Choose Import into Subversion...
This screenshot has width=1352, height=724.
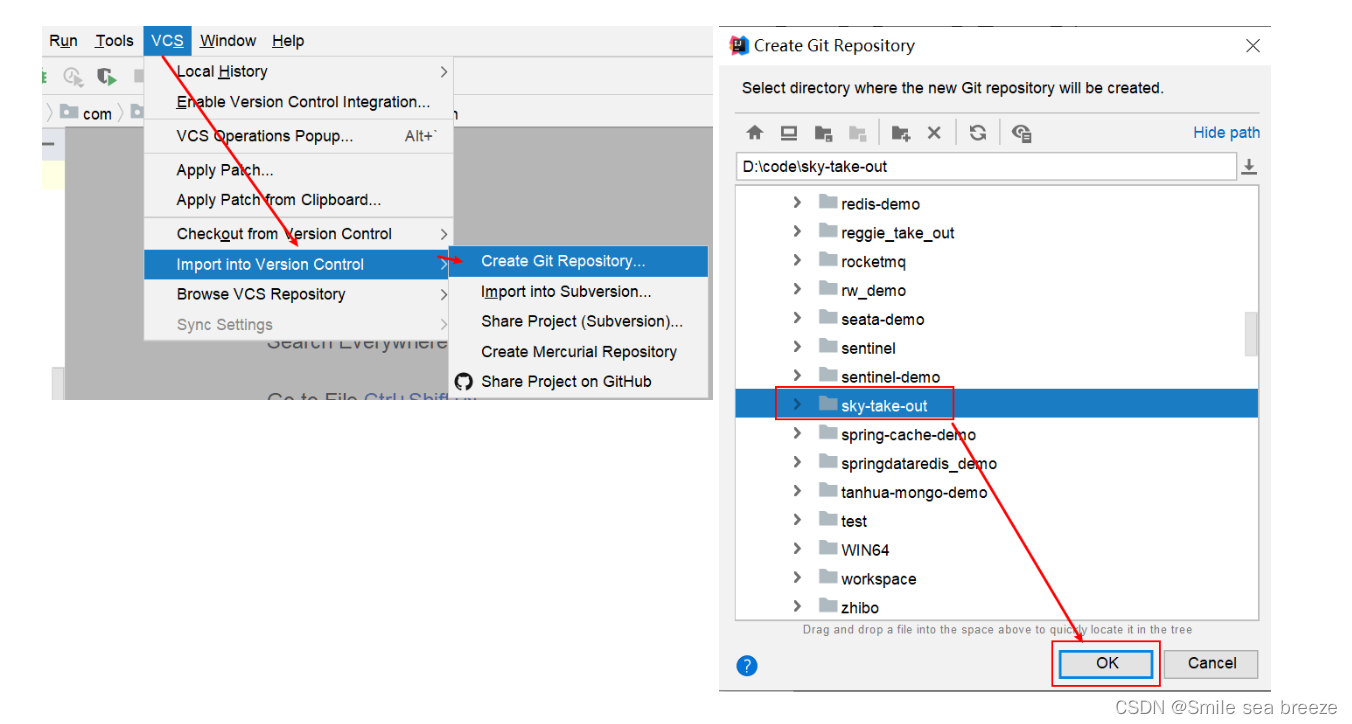click(579, 292)
